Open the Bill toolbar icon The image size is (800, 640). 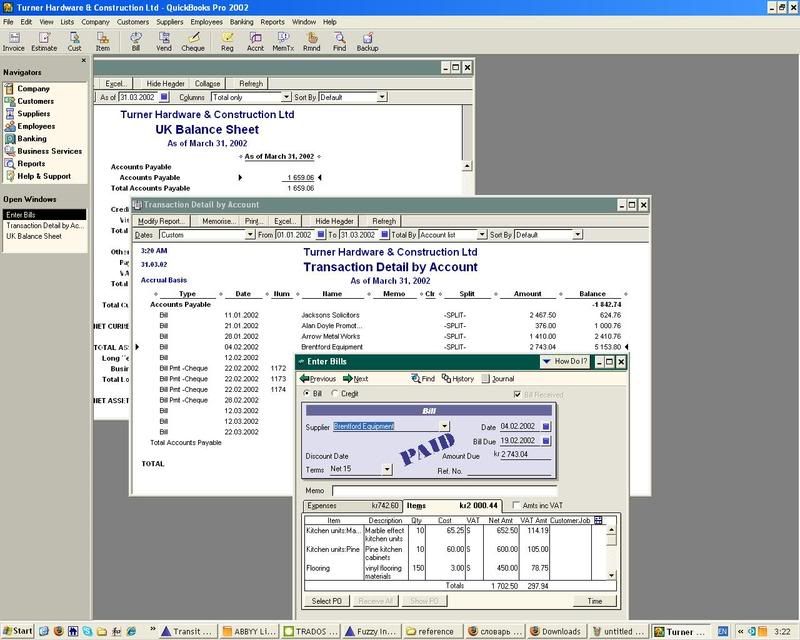[136, 42]
